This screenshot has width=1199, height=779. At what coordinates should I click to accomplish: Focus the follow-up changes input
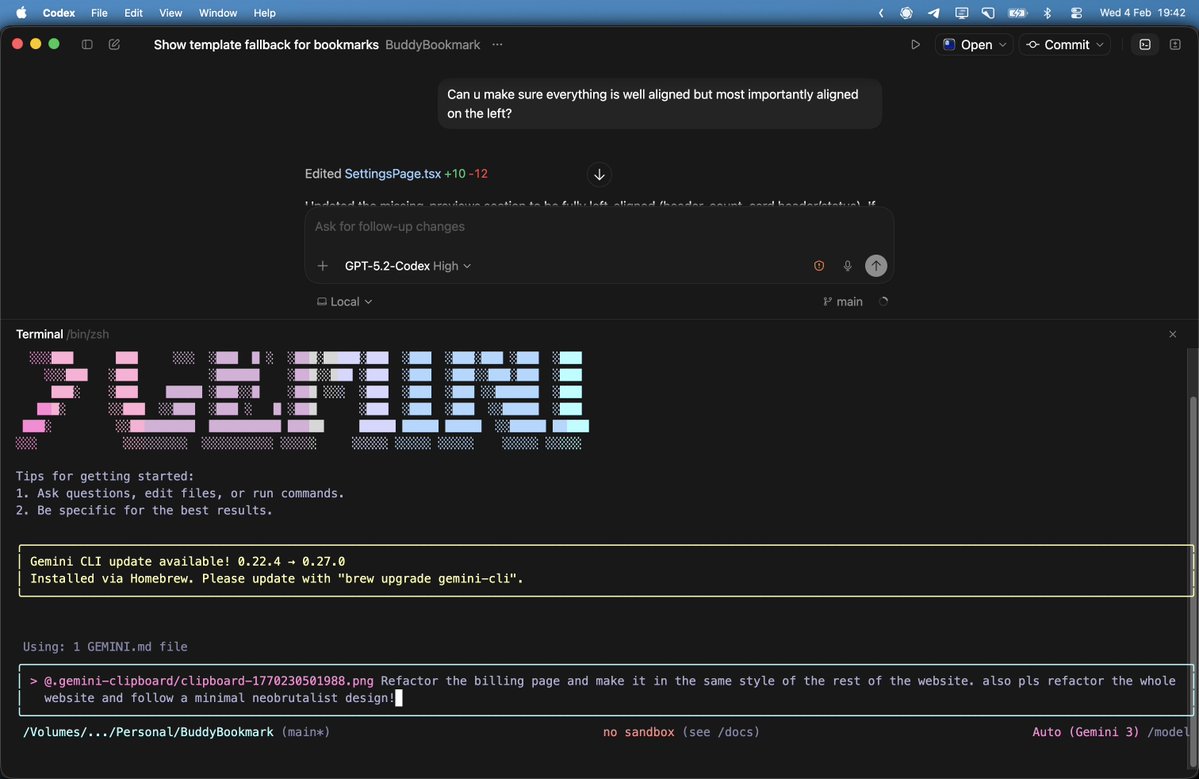click(599, 226)
